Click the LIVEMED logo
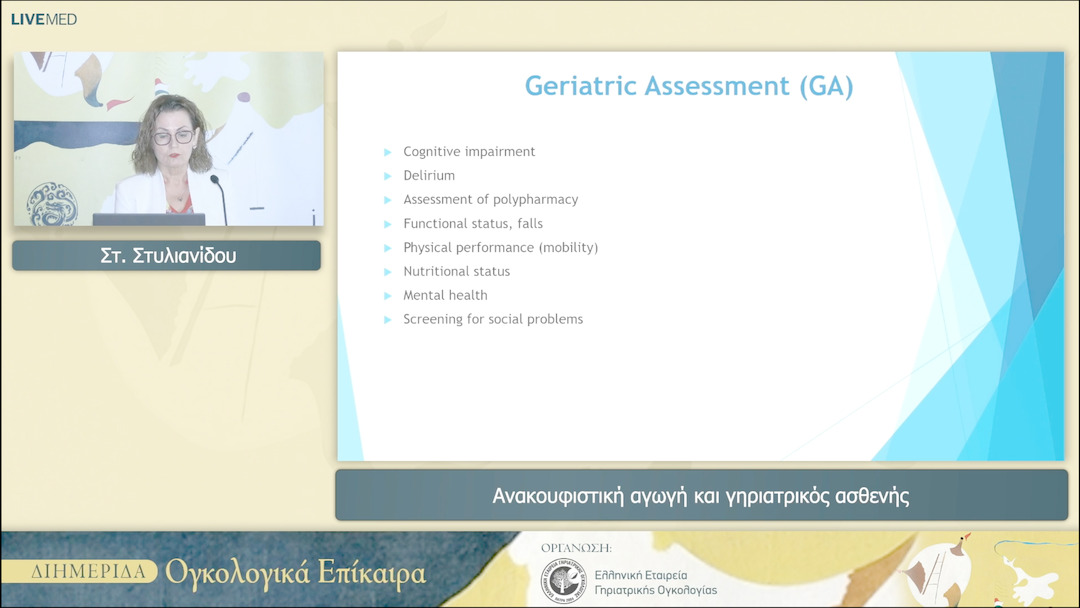This screenshot has height=608, width=1080. point(44,19)
